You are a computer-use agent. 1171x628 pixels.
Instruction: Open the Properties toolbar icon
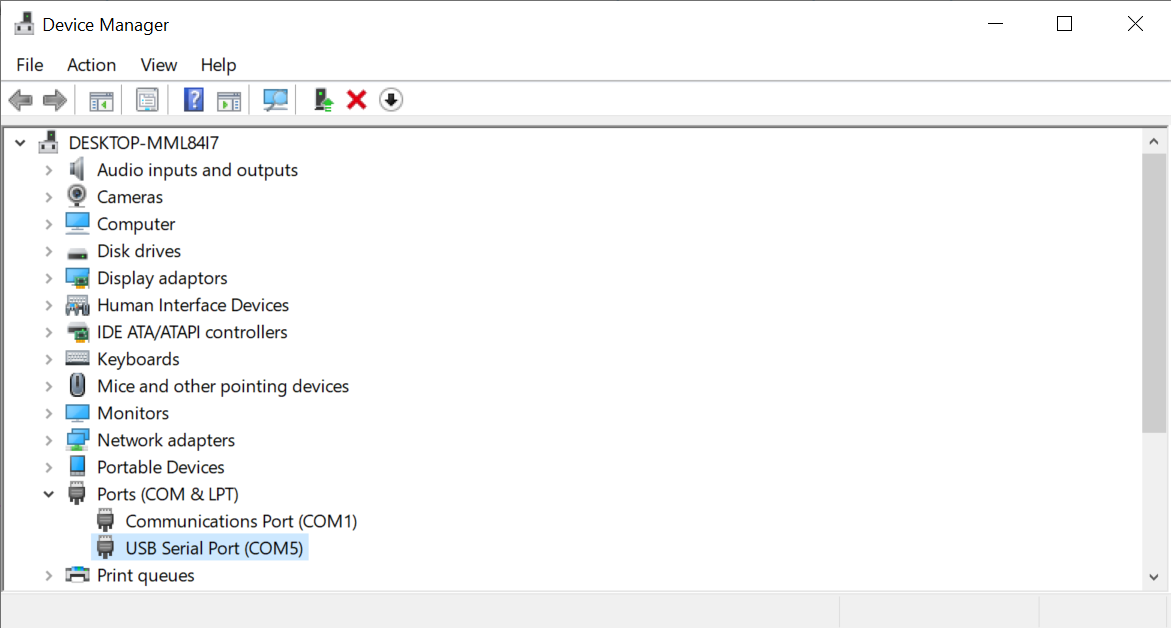147,100
